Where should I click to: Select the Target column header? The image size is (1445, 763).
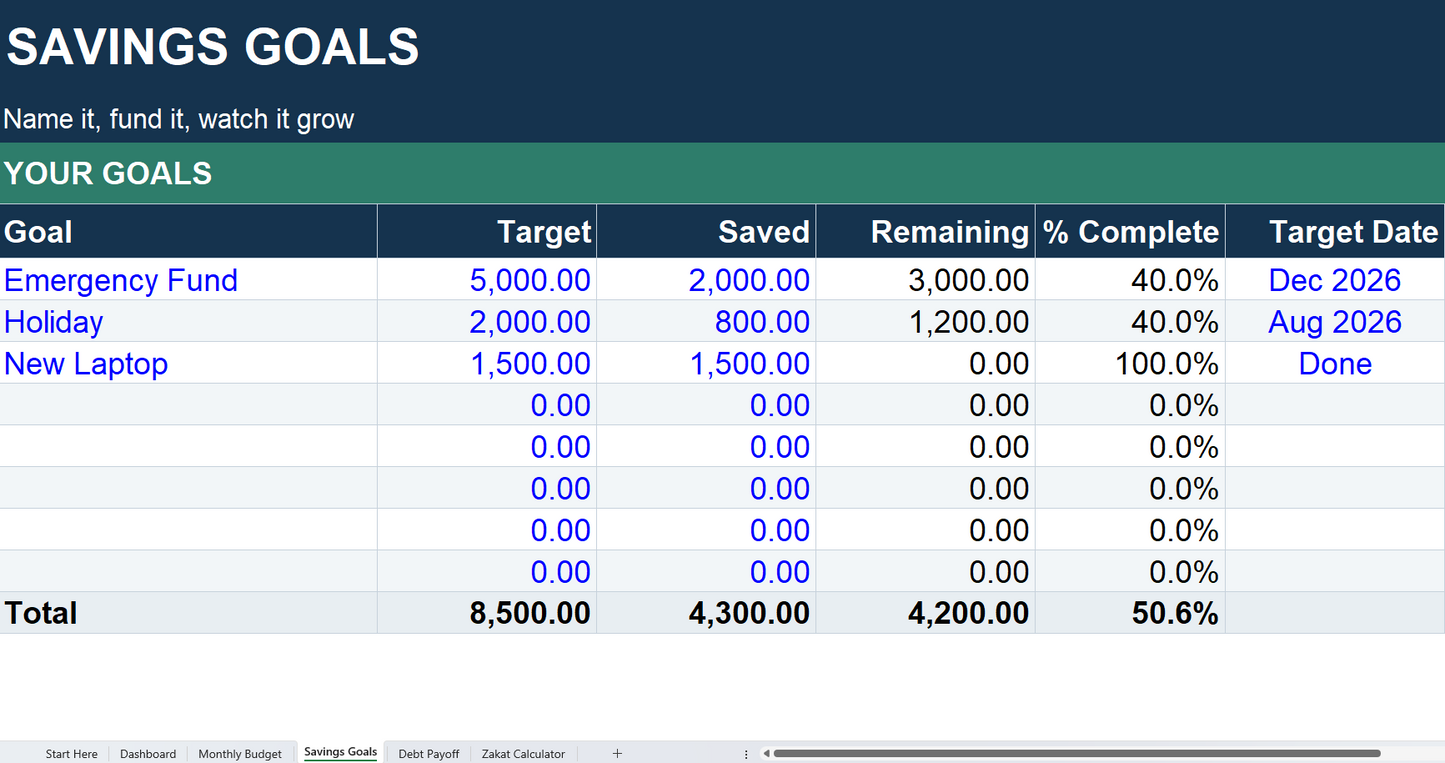(x=487, y=232)
